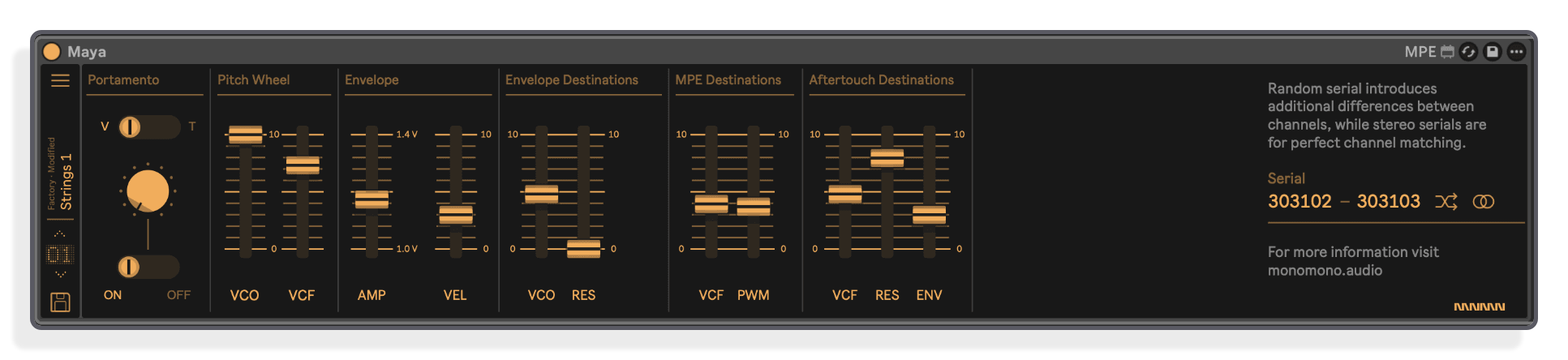
Task: Click the Strings 1 preset name
Action: (67, 182)
